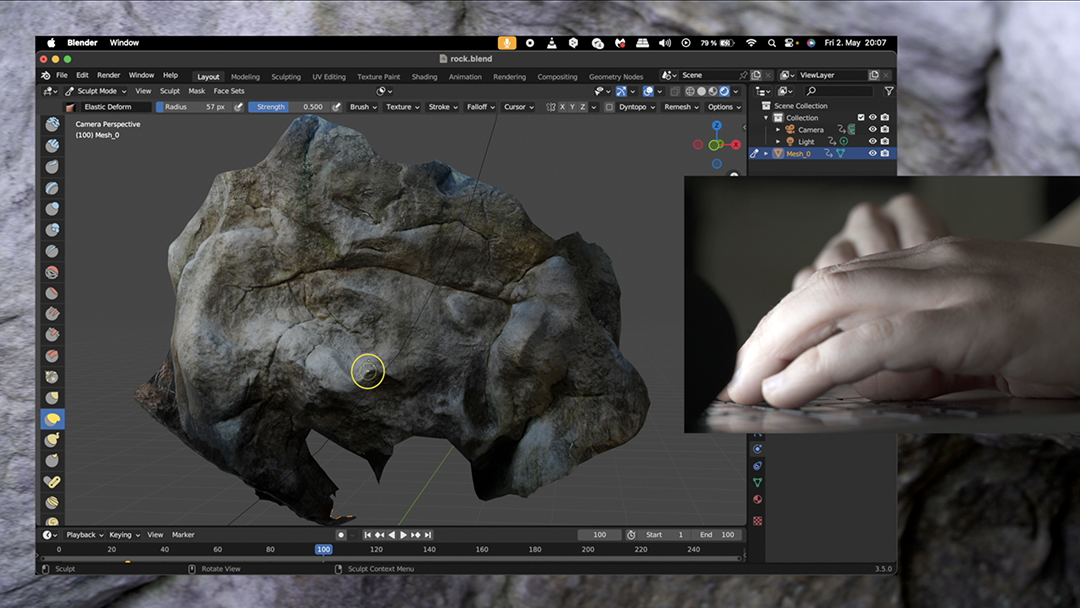Click the Marker menu in timeline
The height and width of the screenshot is (608, 1080).
(183, 535)
